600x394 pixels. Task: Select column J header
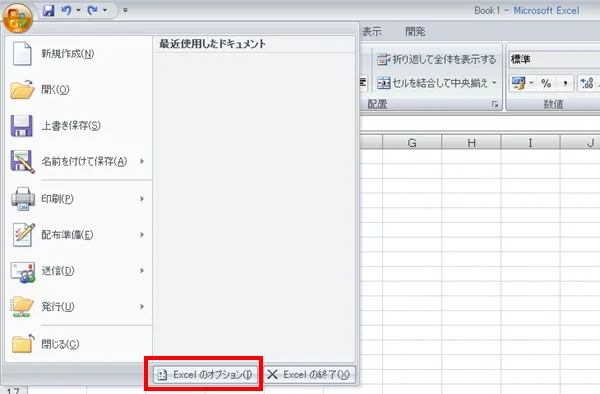pyautogui.click(x=580, y=143)
